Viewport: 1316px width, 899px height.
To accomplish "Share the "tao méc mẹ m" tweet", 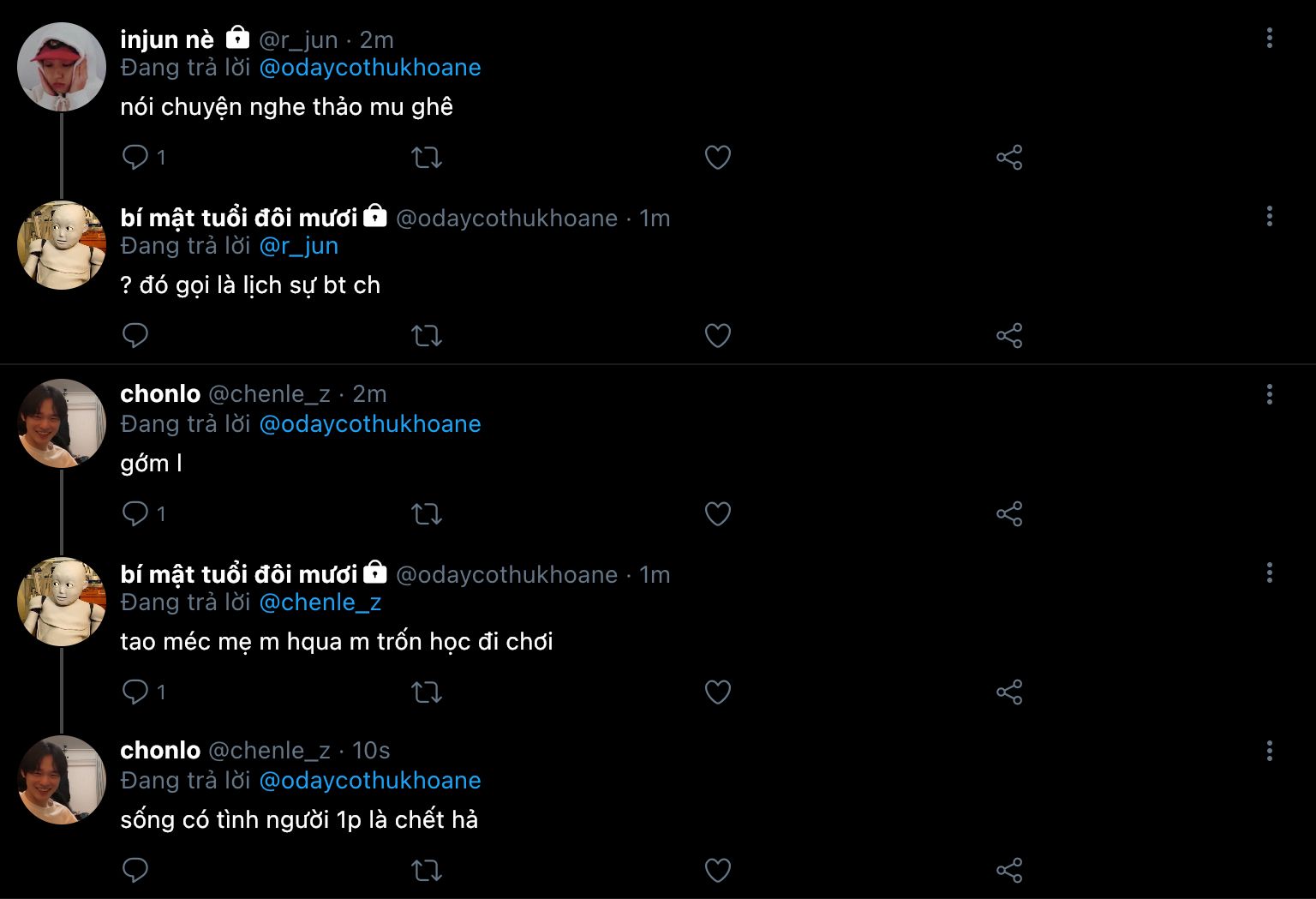I will pos(1009,692).
